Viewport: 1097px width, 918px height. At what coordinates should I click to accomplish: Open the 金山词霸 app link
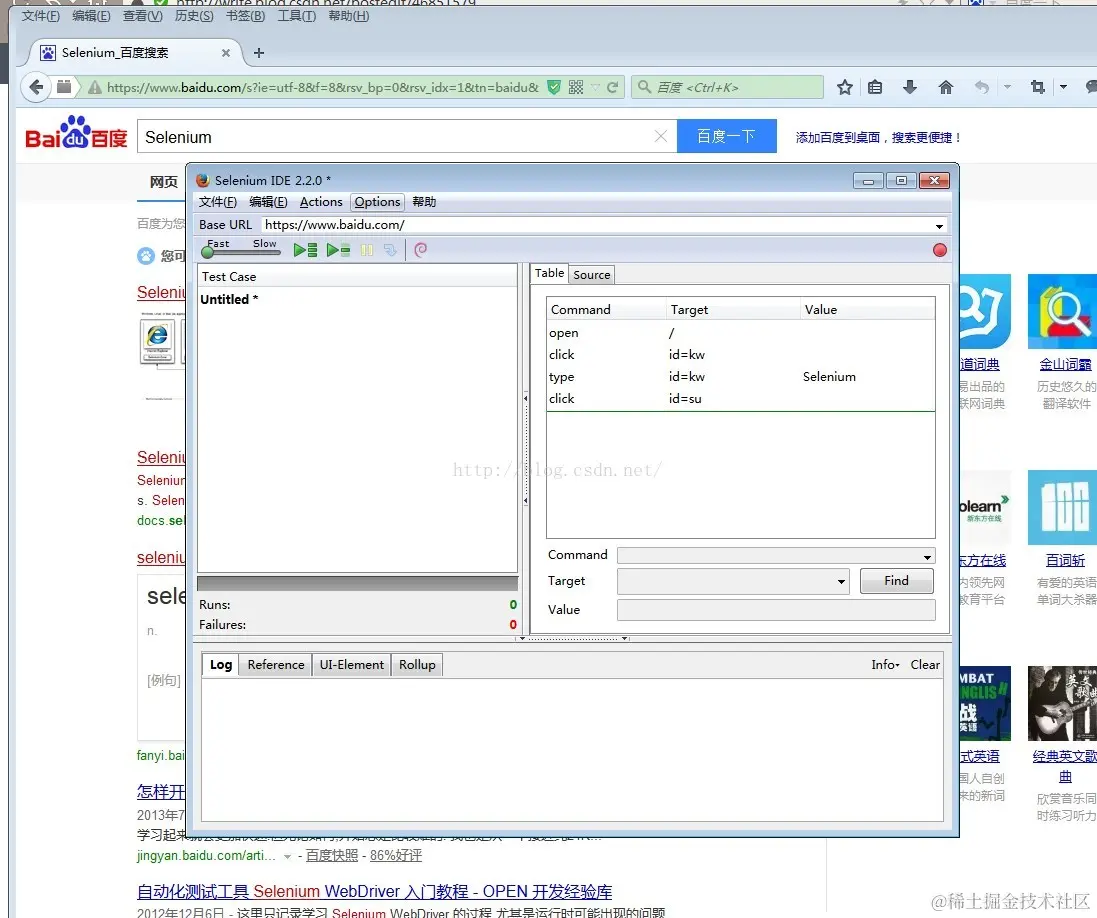[x=1065, y=365]
